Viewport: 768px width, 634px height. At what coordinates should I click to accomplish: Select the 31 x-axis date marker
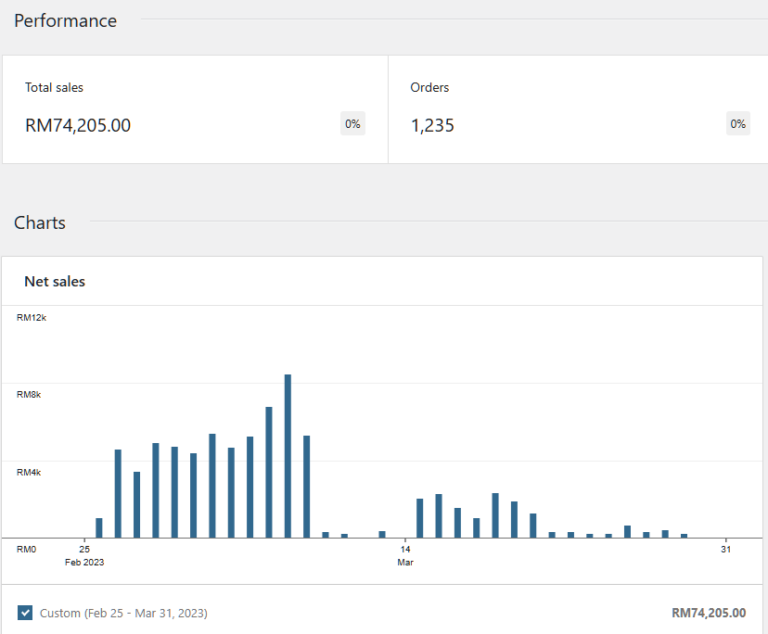[726, 549]
